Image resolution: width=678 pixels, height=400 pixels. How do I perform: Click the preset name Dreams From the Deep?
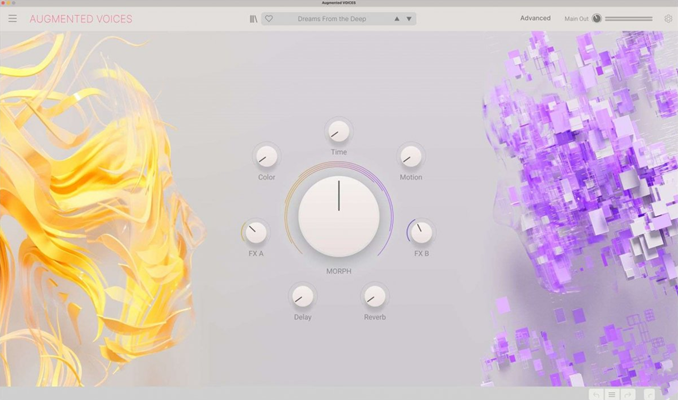point(332,19)
